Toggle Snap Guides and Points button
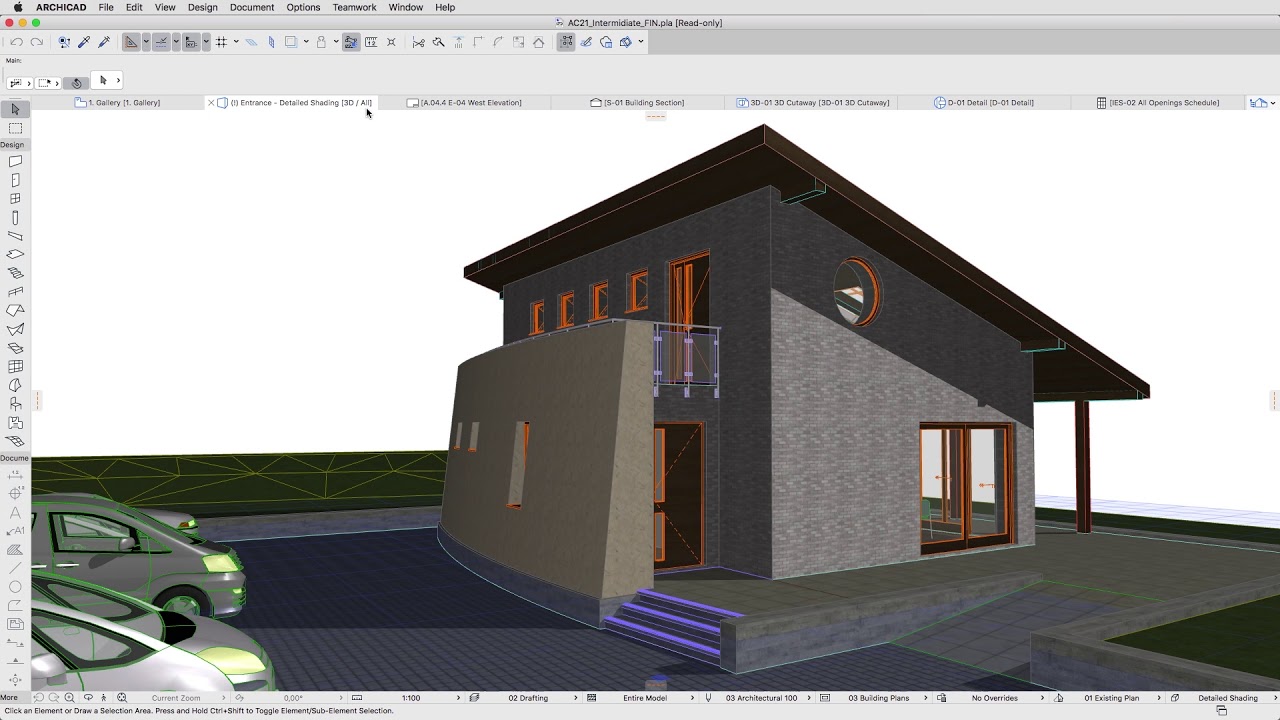Viewport: 1280px width, 720px height. coord(160,42)
